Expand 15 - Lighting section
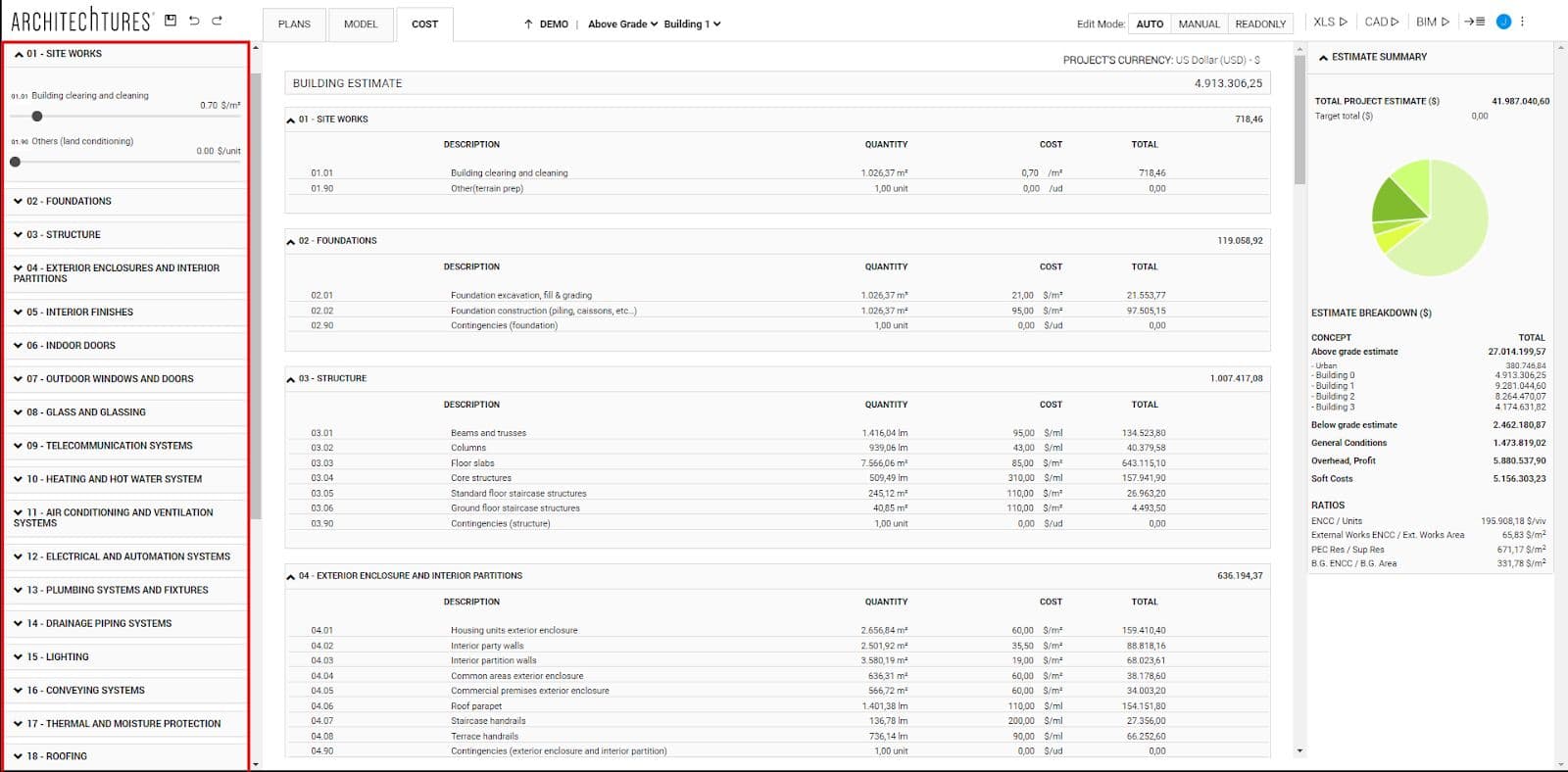Image resolution: width=1568 pixels, height=772 pixels. (125, 657)
